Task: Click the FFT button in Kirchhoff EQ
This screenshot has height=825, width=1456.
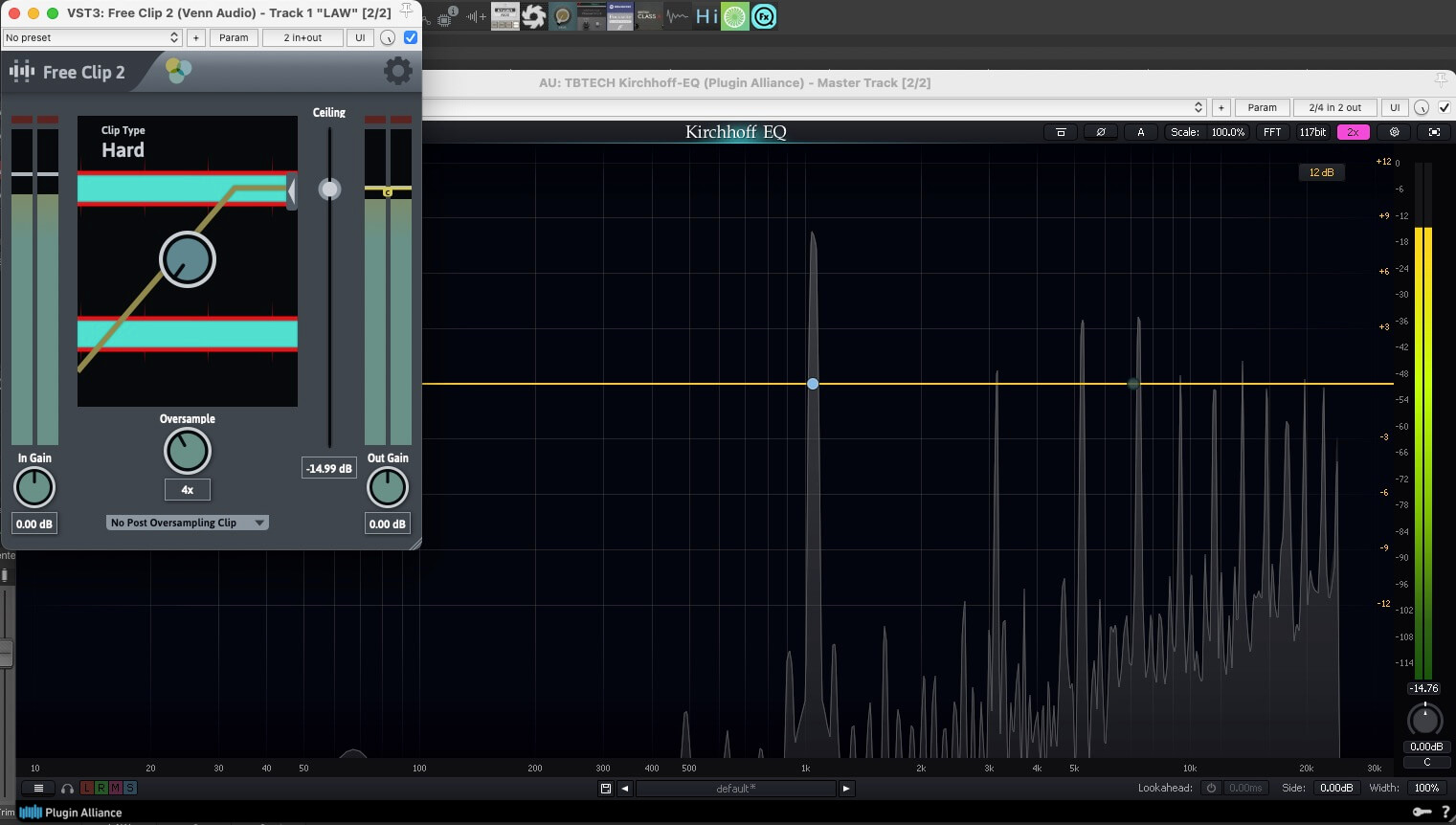Action: click(1271, 132)
